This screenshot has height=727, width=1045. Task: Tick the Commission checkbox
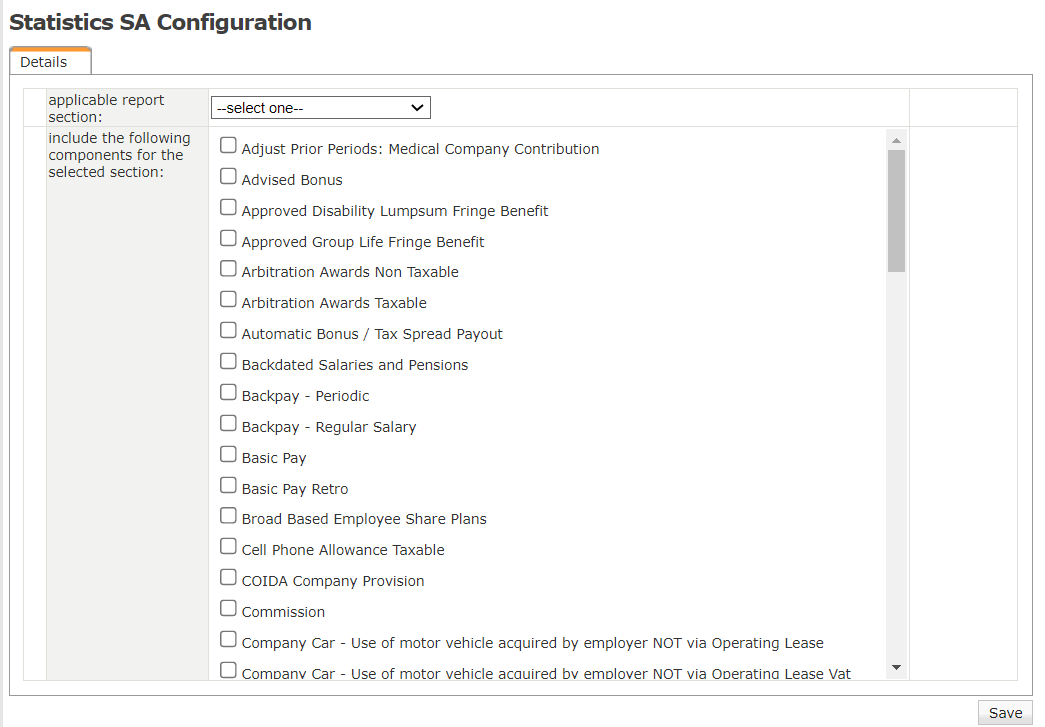click(229, 609)
